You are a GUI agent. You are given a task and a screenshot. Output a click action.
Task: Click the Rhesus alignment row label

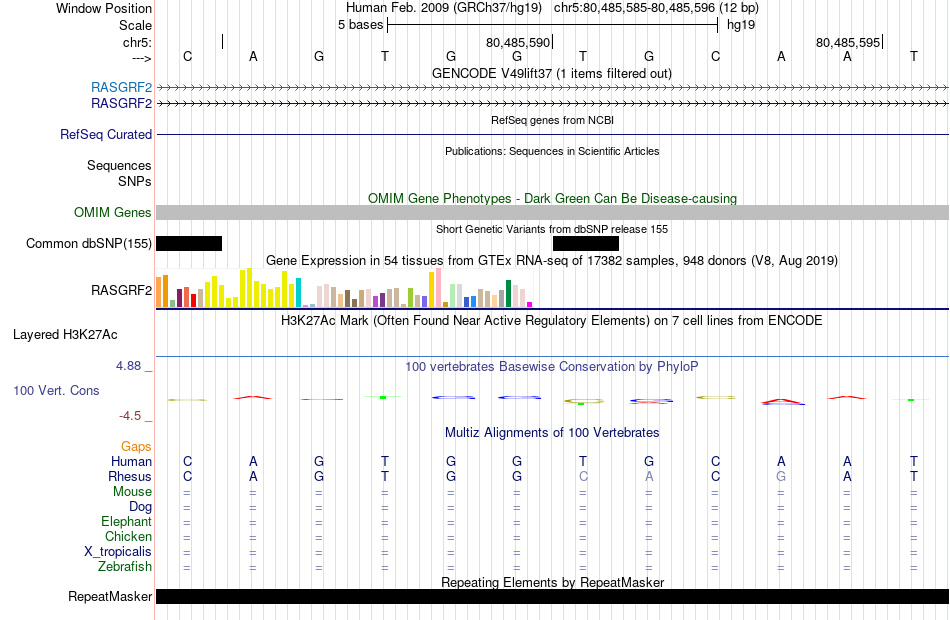point(130,477)
